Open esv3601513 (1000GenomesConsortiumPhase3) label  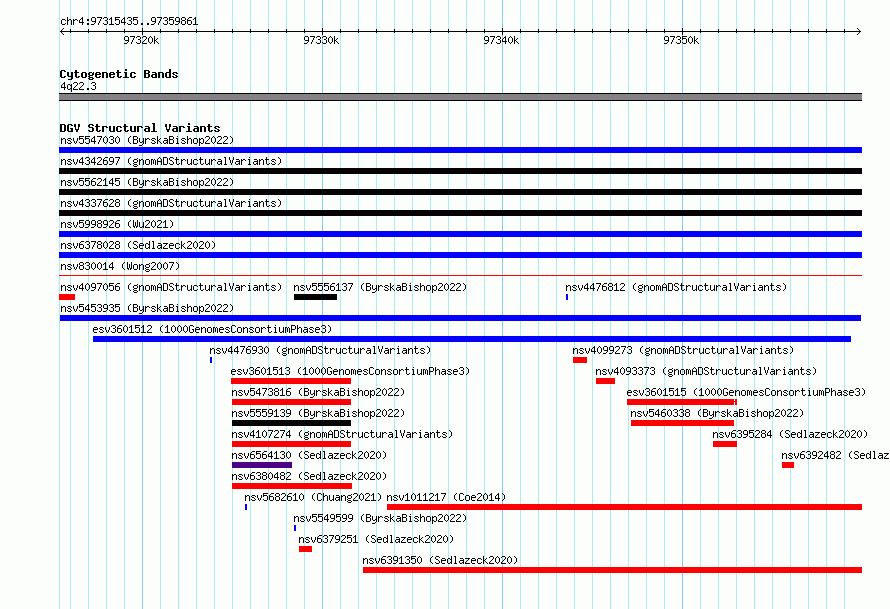(x=350, y=371)
